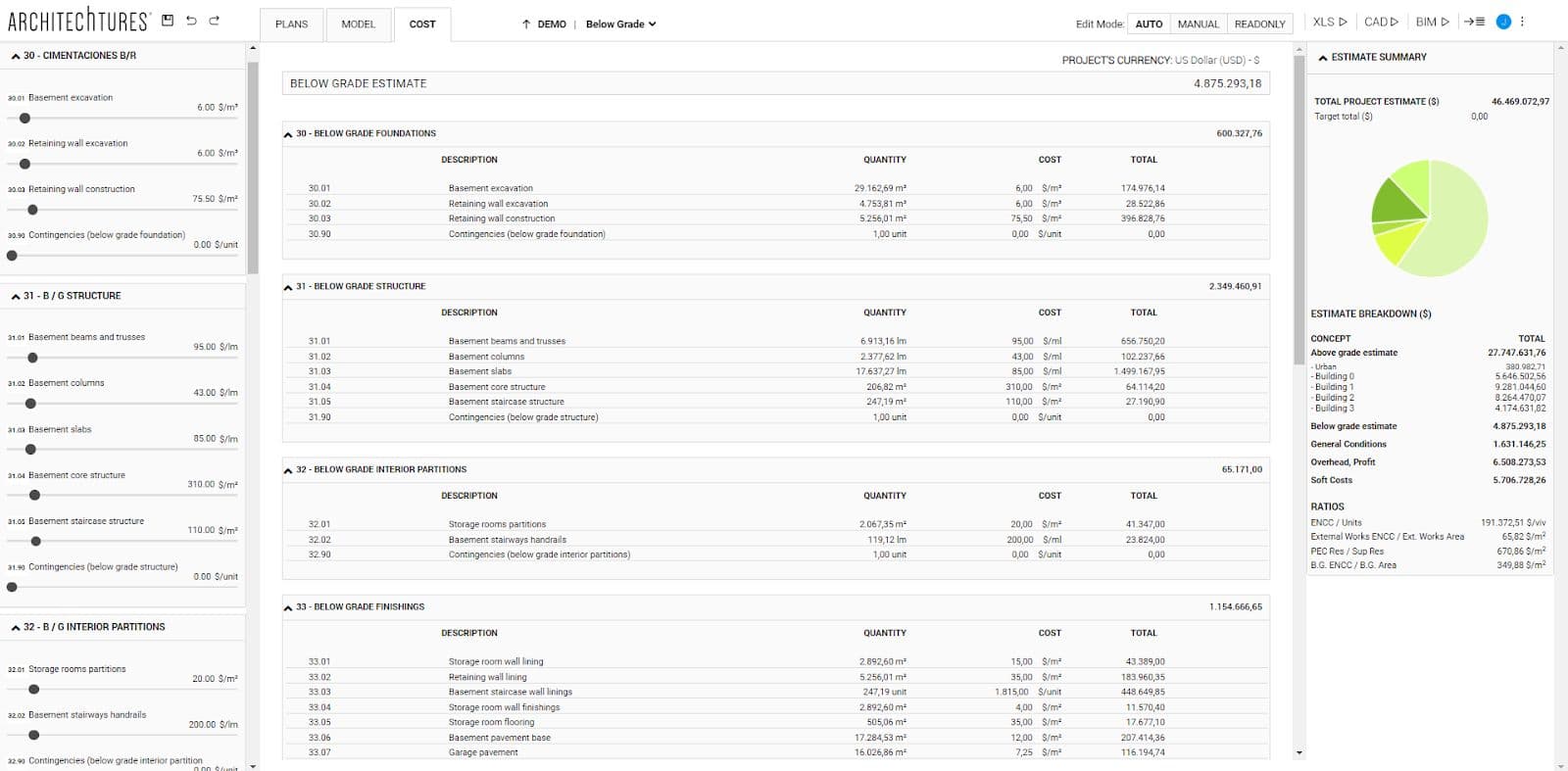Image resolution: width=1568 pixels, height=771 pixels.
Task: Click the redo arrow icon
Action: click(x=215, y=21)
